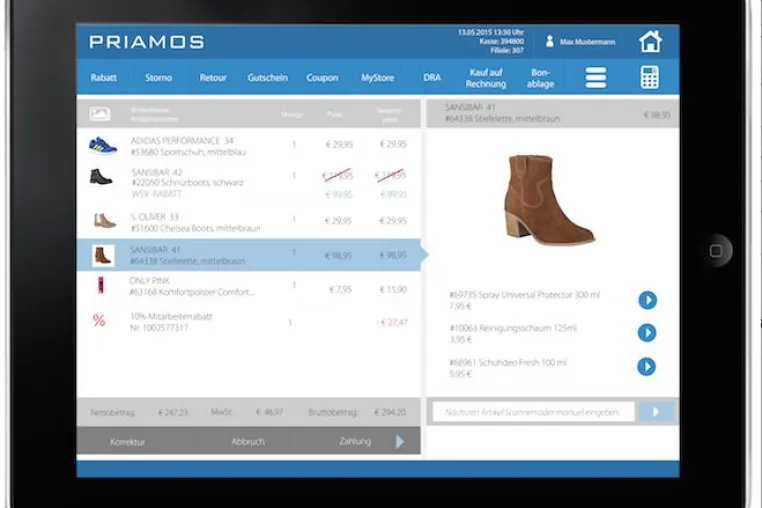Open the Storno menu item

[x=158, y=78]
